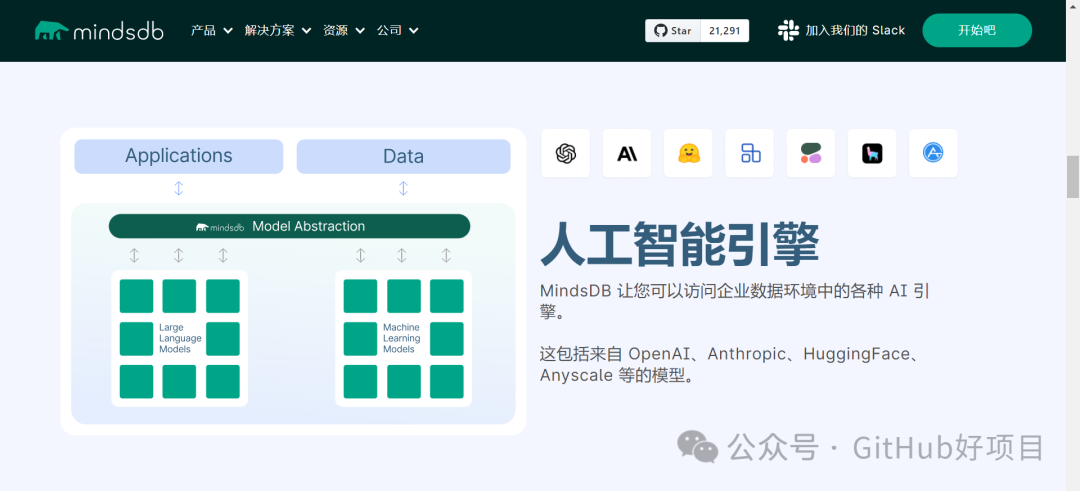Click the 加入我们的 Slack link
The image size is (1080, 491).
click(854, 30)
